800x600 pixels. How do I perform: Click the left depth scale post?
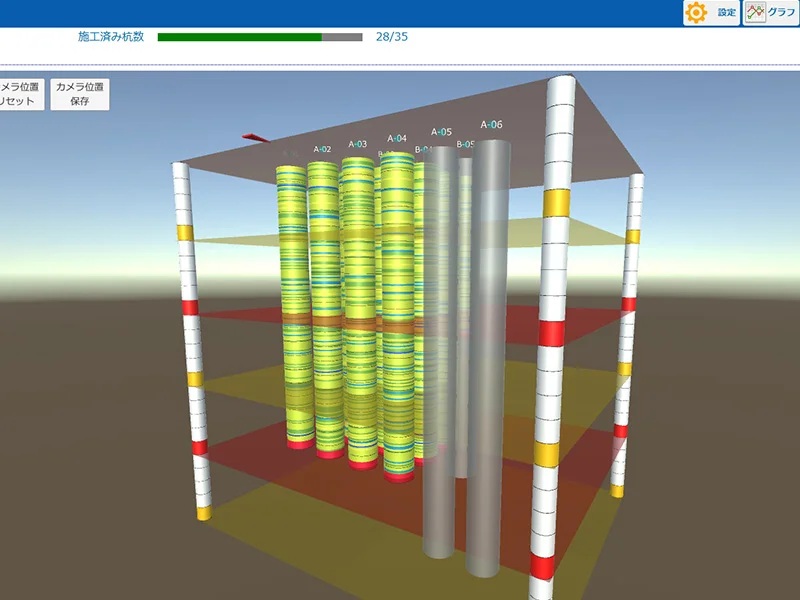tap(192, 340)
